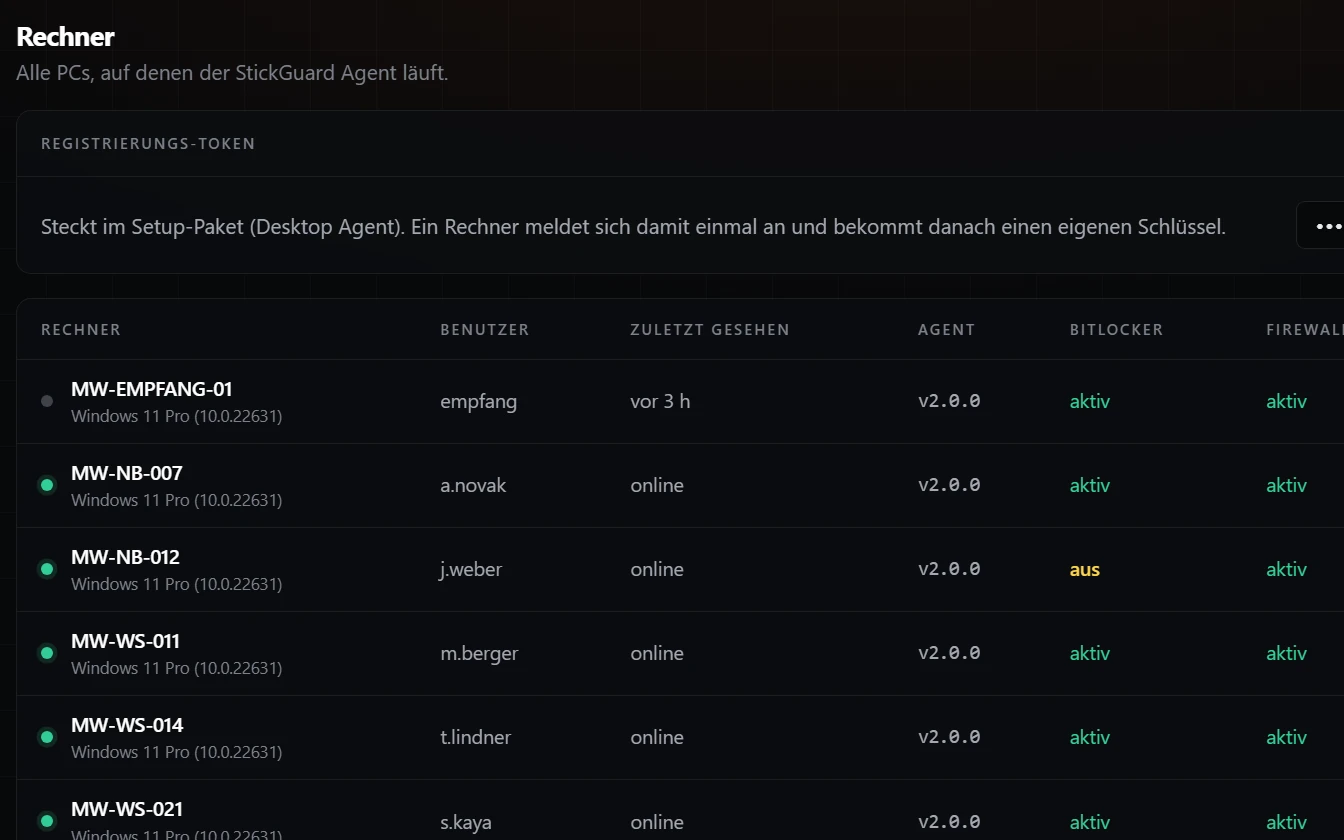Click the grey offline dot for MW-EMPFANG-01

tap(47, 401)
